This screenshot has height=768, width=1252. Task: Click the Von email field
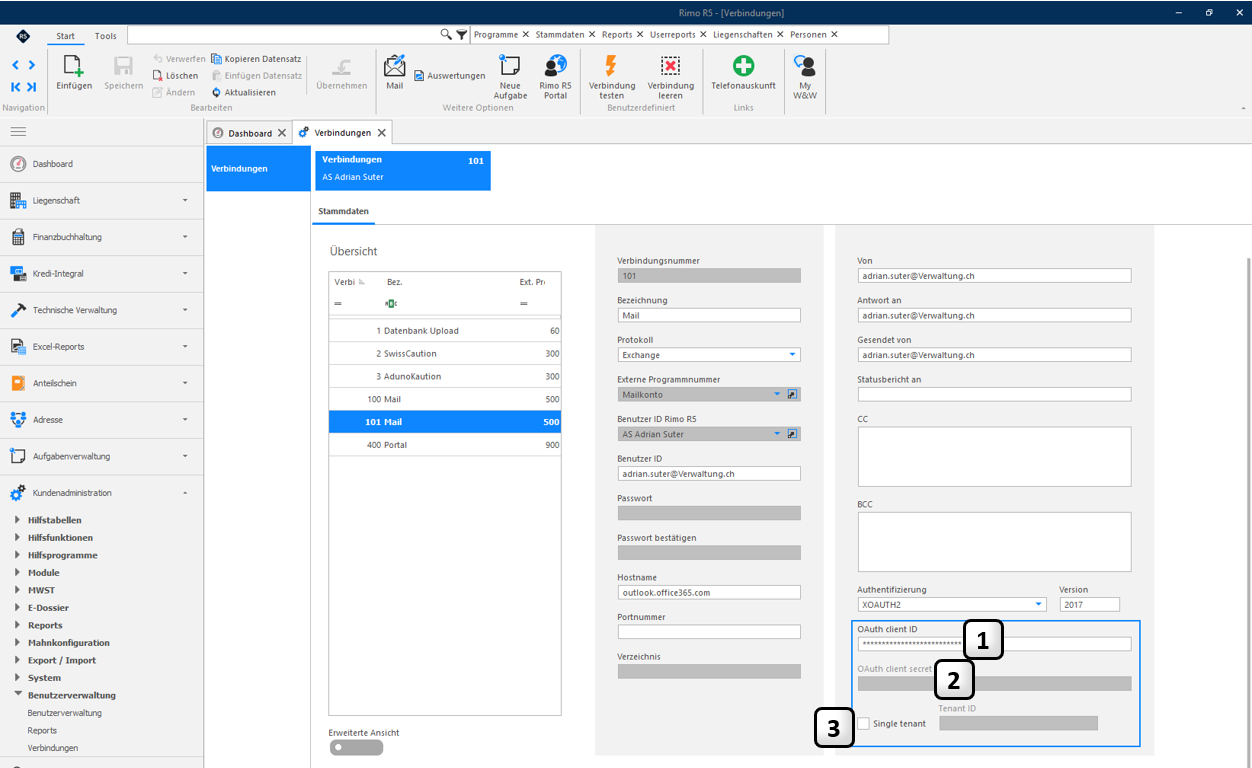(994, 276)
